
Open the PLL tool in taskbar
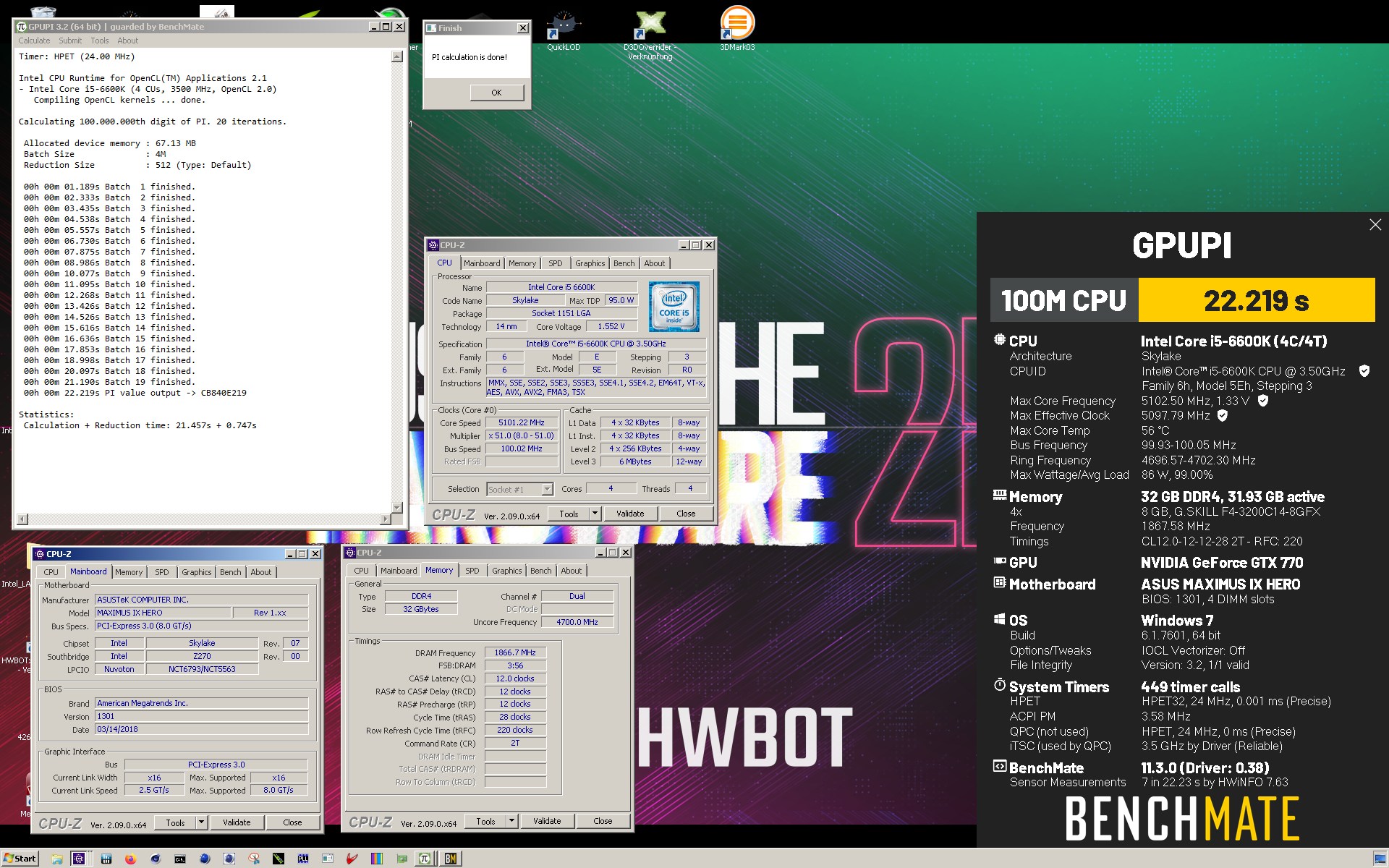[302, 859]
